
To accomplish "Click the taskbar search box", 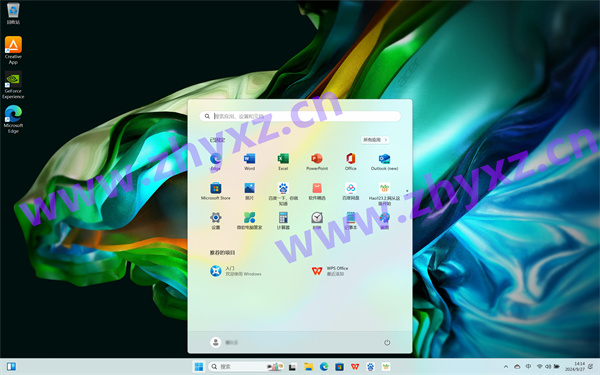I will coord(246,367).
